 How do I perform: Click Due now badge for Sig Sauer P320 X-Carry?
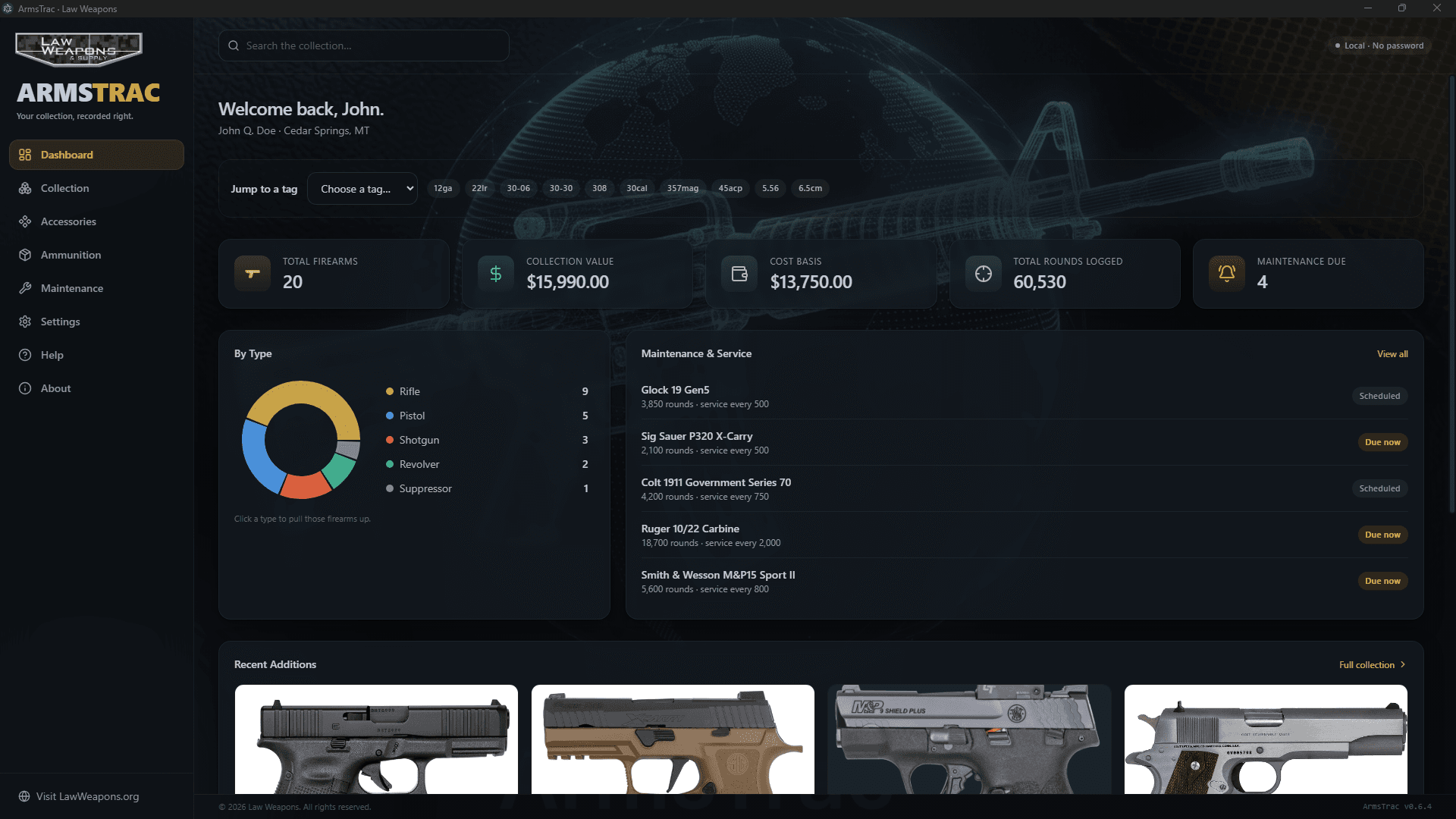tap(1382, 442)
